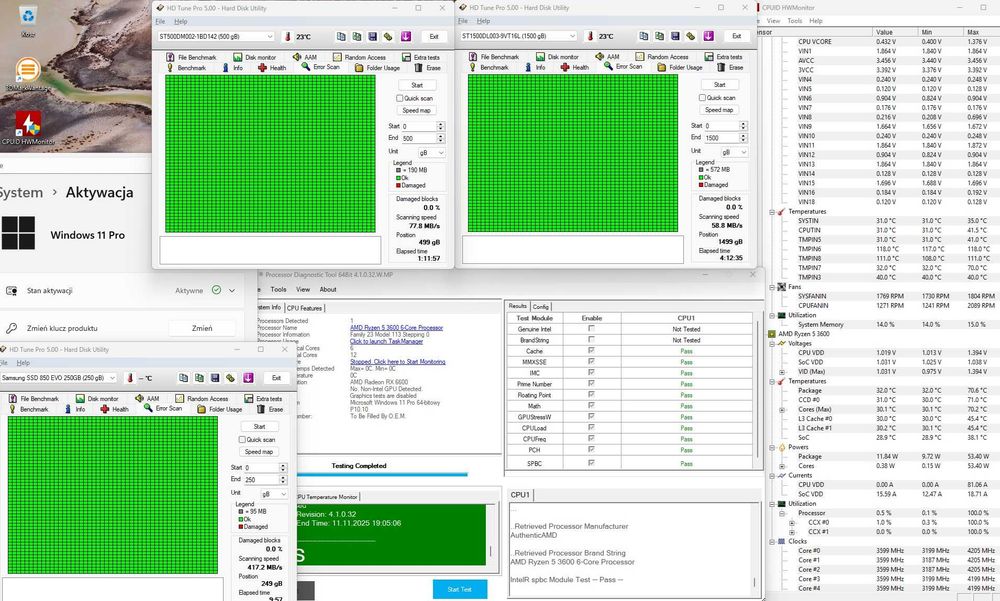Viewport: 1000px width, 601px height.
Task: Enable Quick scan in ST500DM002 HD Tune window
Action: click(400, 98)
